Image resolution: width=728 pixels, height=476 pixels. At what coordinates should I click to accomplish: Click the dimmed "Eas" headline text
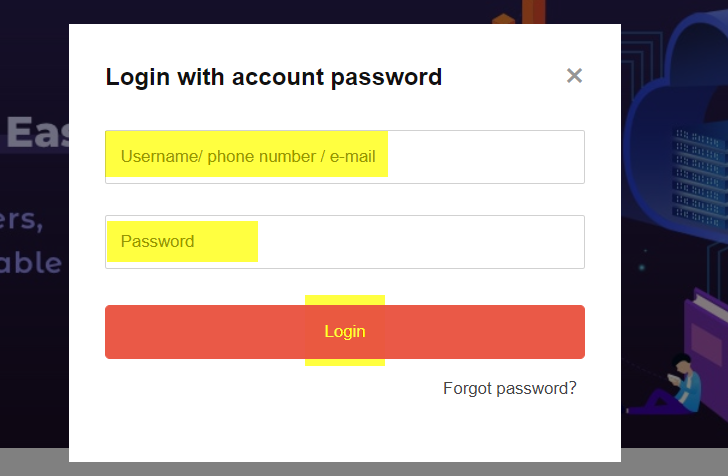(x=37, y=133)
